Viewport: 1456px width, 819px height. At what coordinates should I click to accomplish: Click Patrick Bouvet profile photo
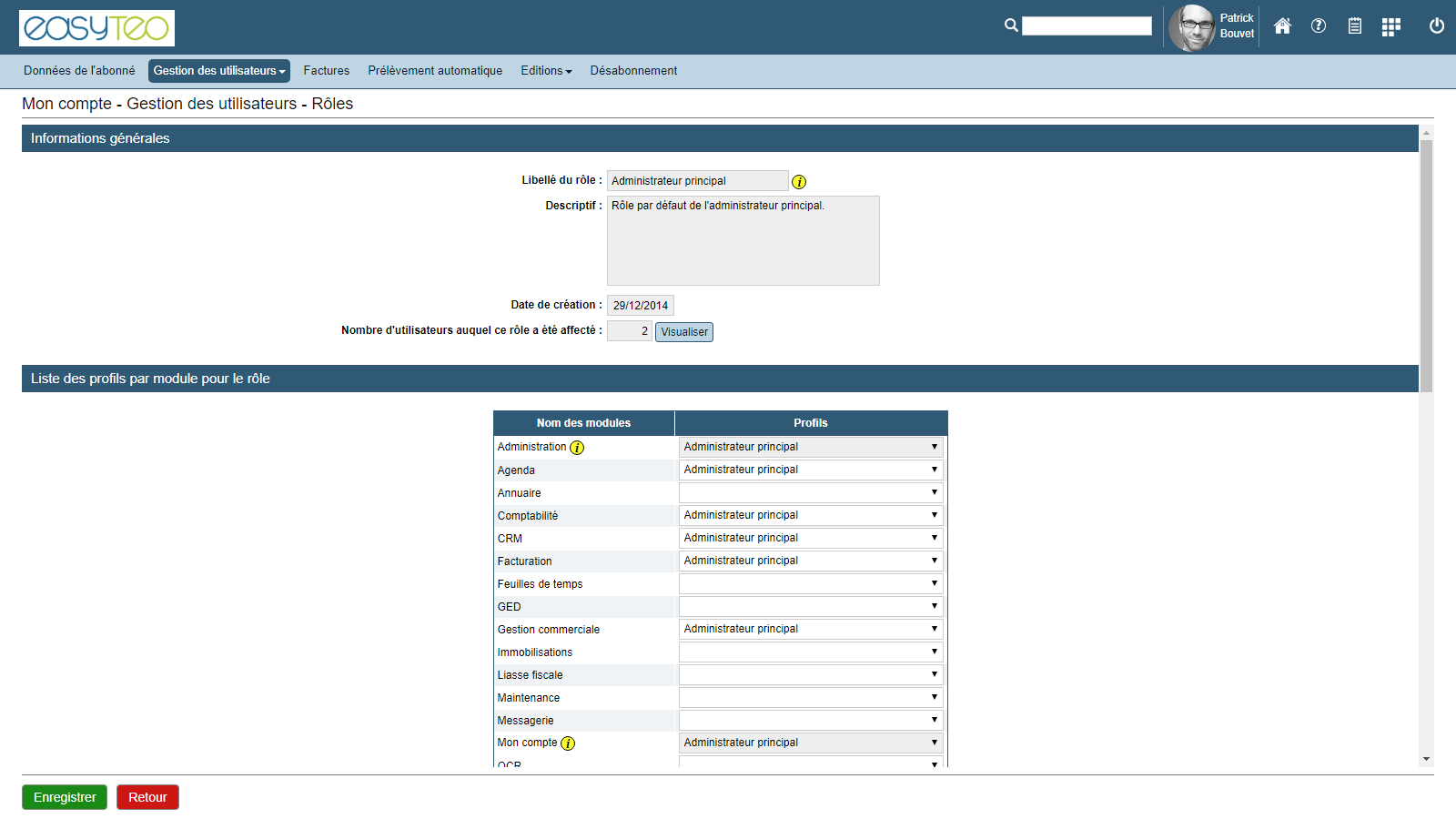click(1191, 28)
